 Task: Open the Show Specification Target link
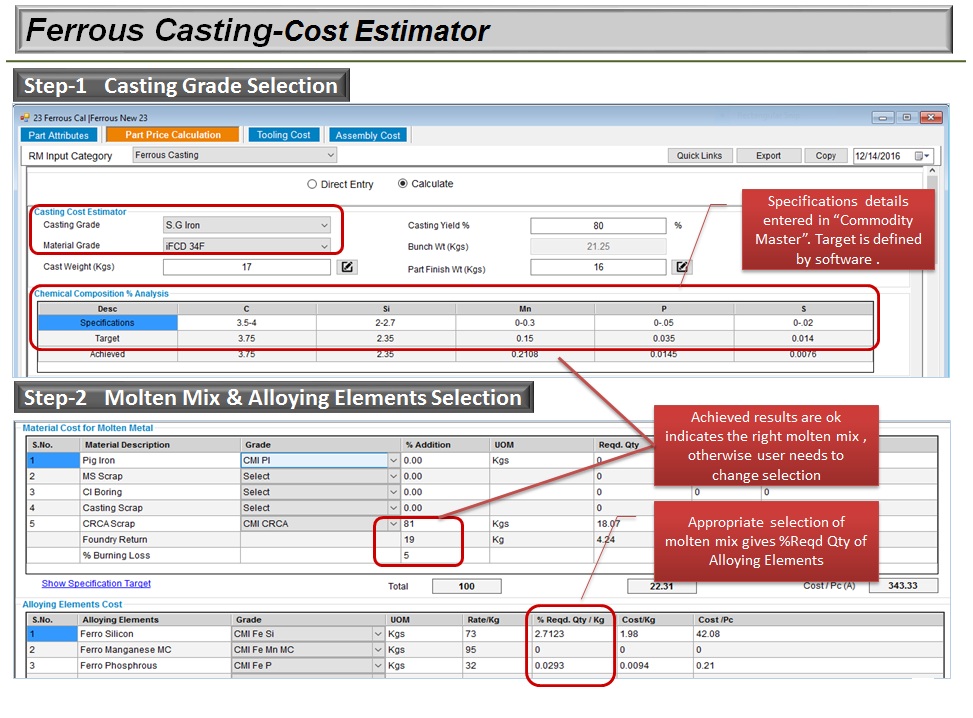pos(96,583)
